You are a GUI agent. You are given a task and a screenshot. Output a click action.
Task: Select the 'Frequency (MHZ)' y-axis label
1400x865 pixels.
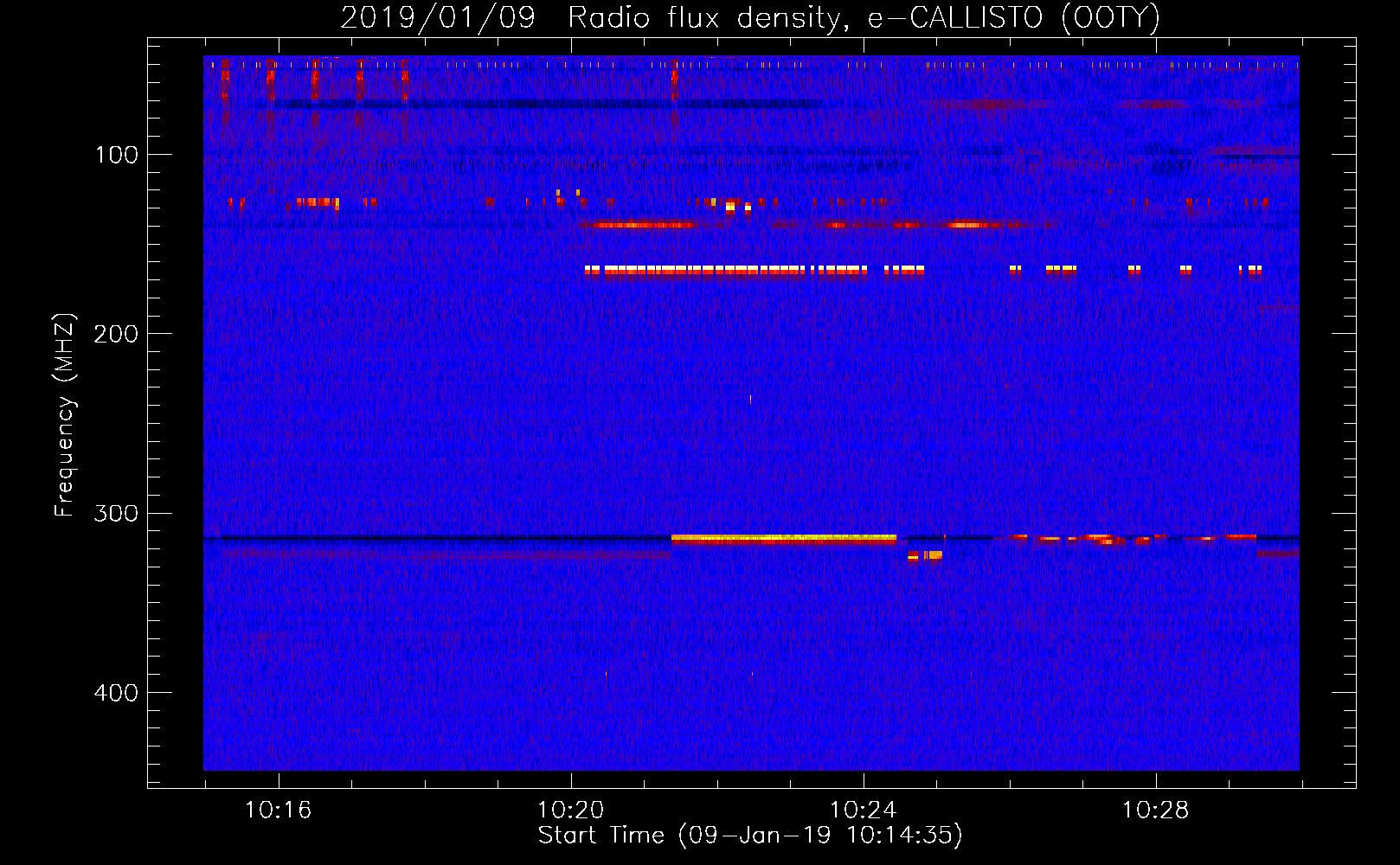click(x=65, y=415)
